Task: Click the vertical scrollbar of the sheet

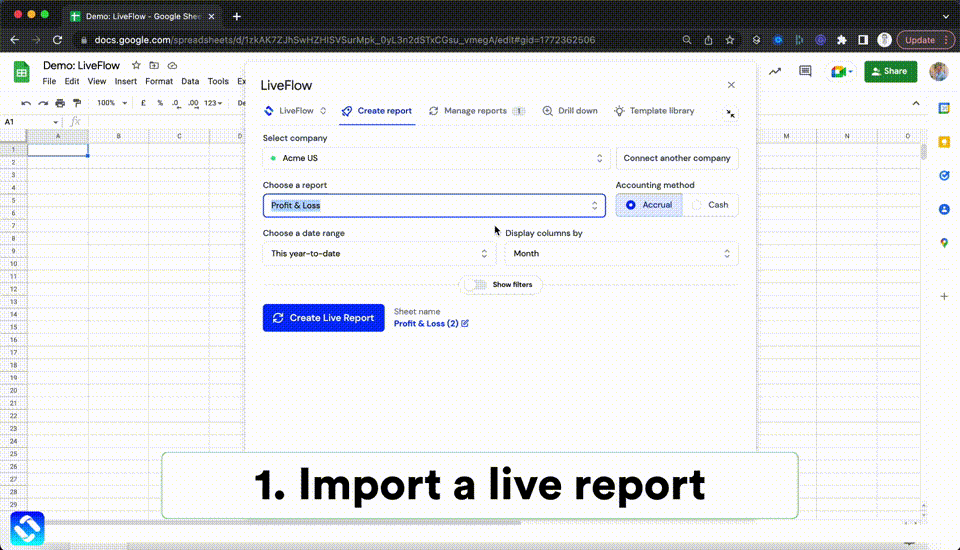Action: click(x=923, y=150)
